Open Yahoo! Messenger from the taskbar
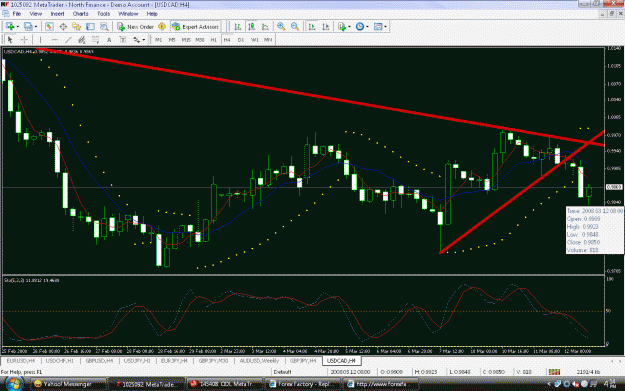Image resolution: width=625 pixels, height=391 pixels. point(69,384)
